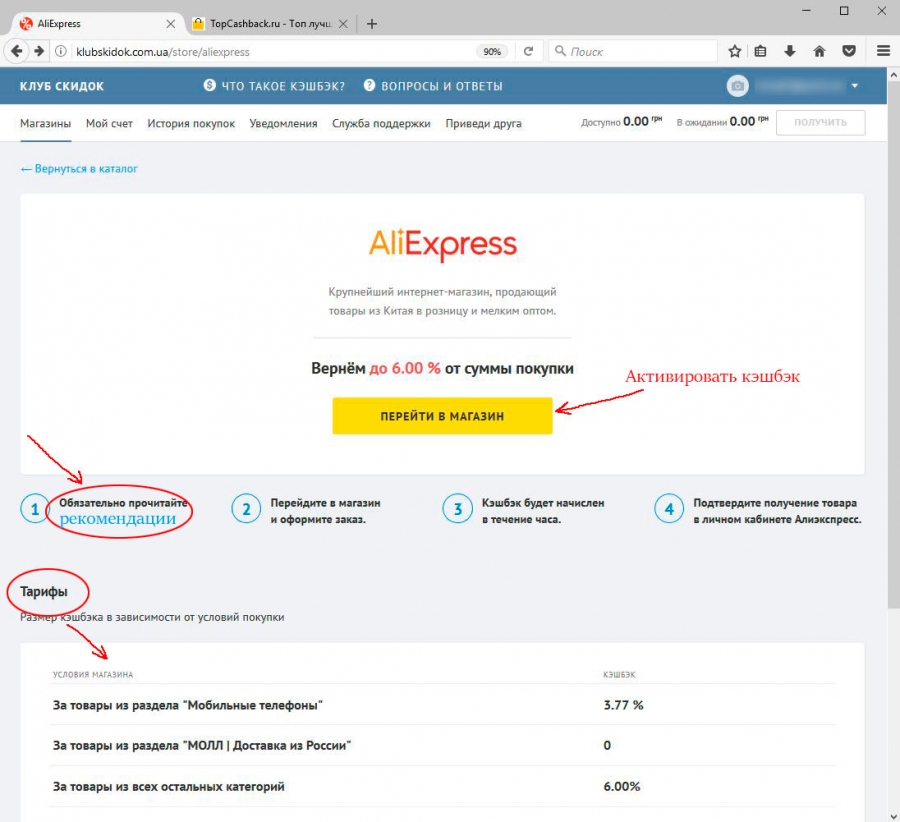The image size is (900, 822).
Task: Click the всех остальных категорий row text
Action: point(169,786)
